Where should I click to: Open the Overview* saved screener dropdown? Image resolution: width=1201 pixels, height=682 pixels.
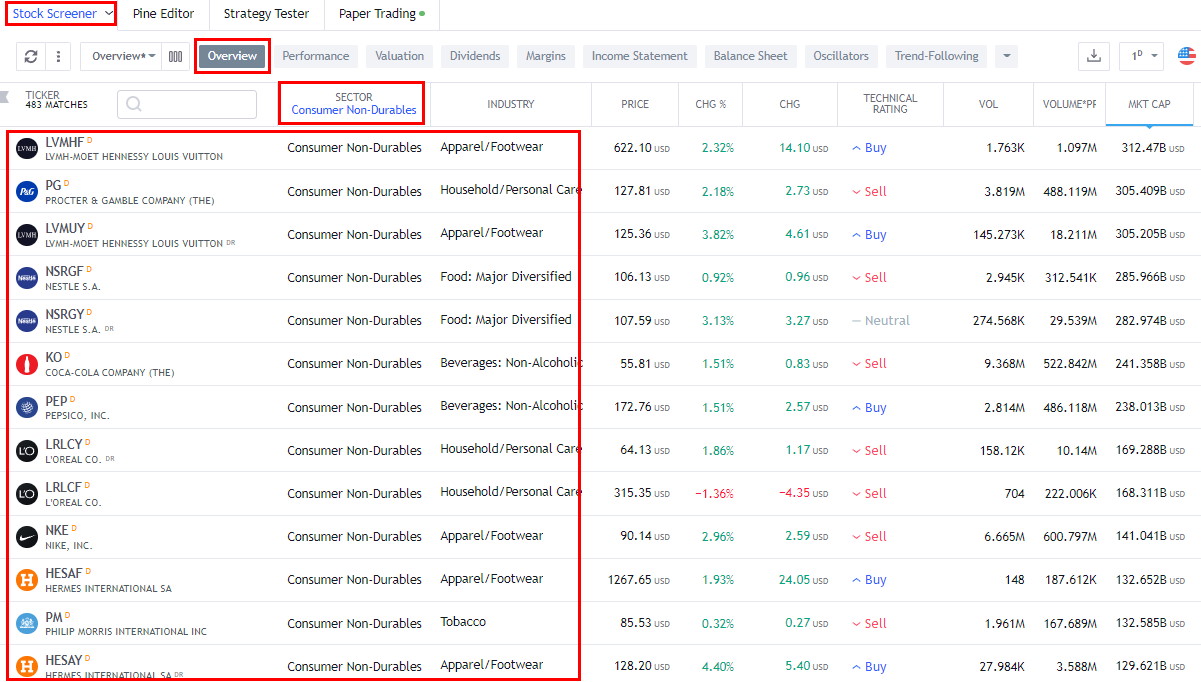pyautogui.click(x=120, y=57)
